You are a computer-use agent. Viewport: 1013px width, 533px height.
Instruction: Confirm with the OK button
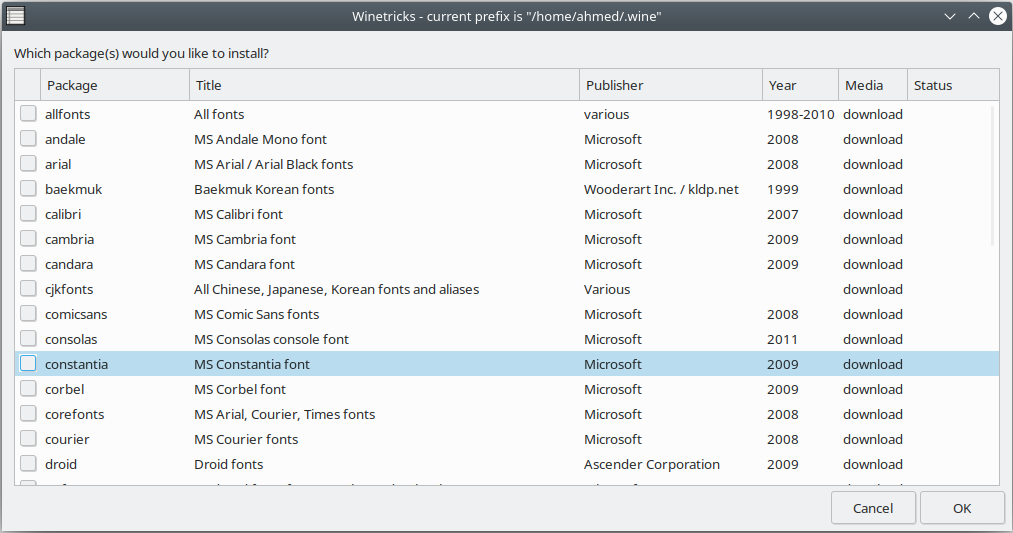[x=962, y=508]
